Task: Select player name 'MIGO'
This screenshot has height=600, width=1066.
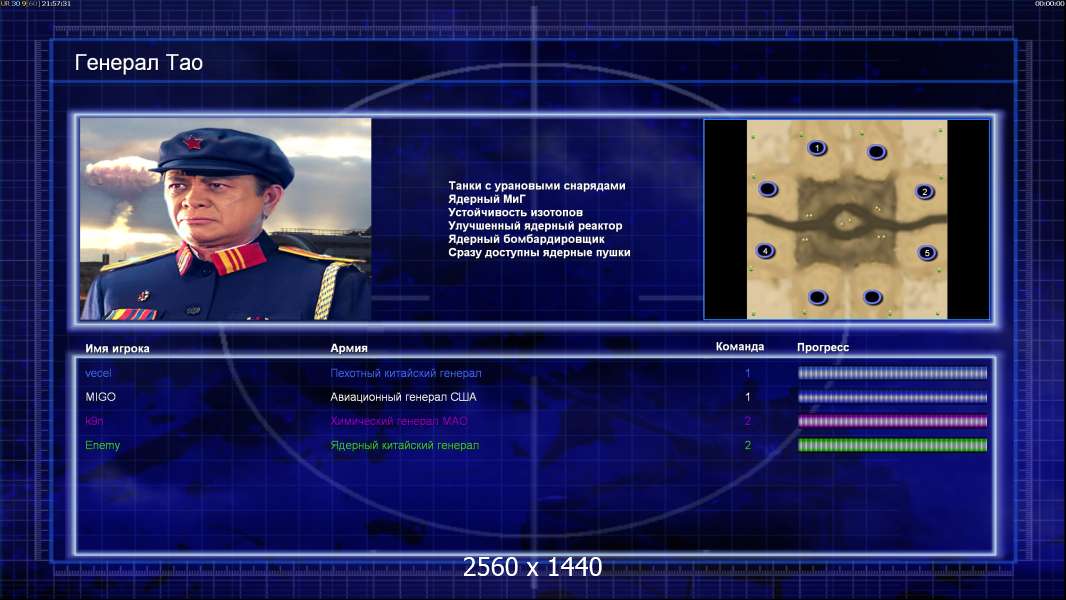Action: tap(101, 397)
